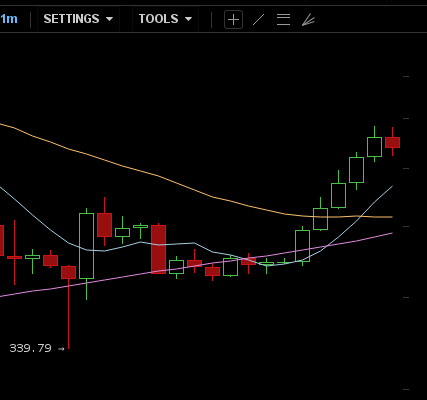Click the topmost price axis tick mark

click(406, 76)
